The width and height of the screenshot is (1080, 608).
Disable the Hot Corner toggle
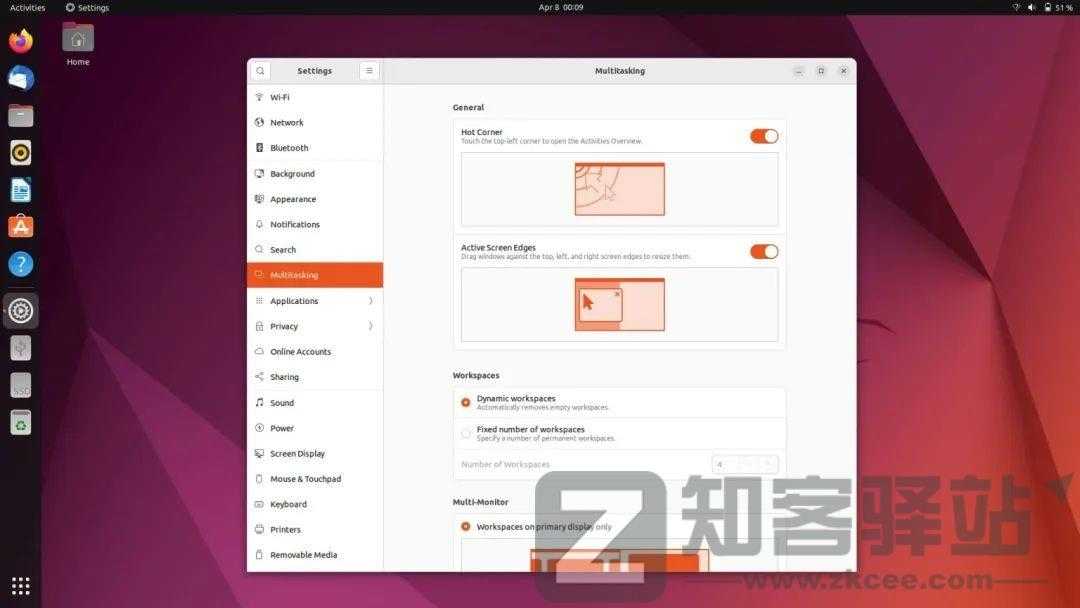tap(763, 136)
